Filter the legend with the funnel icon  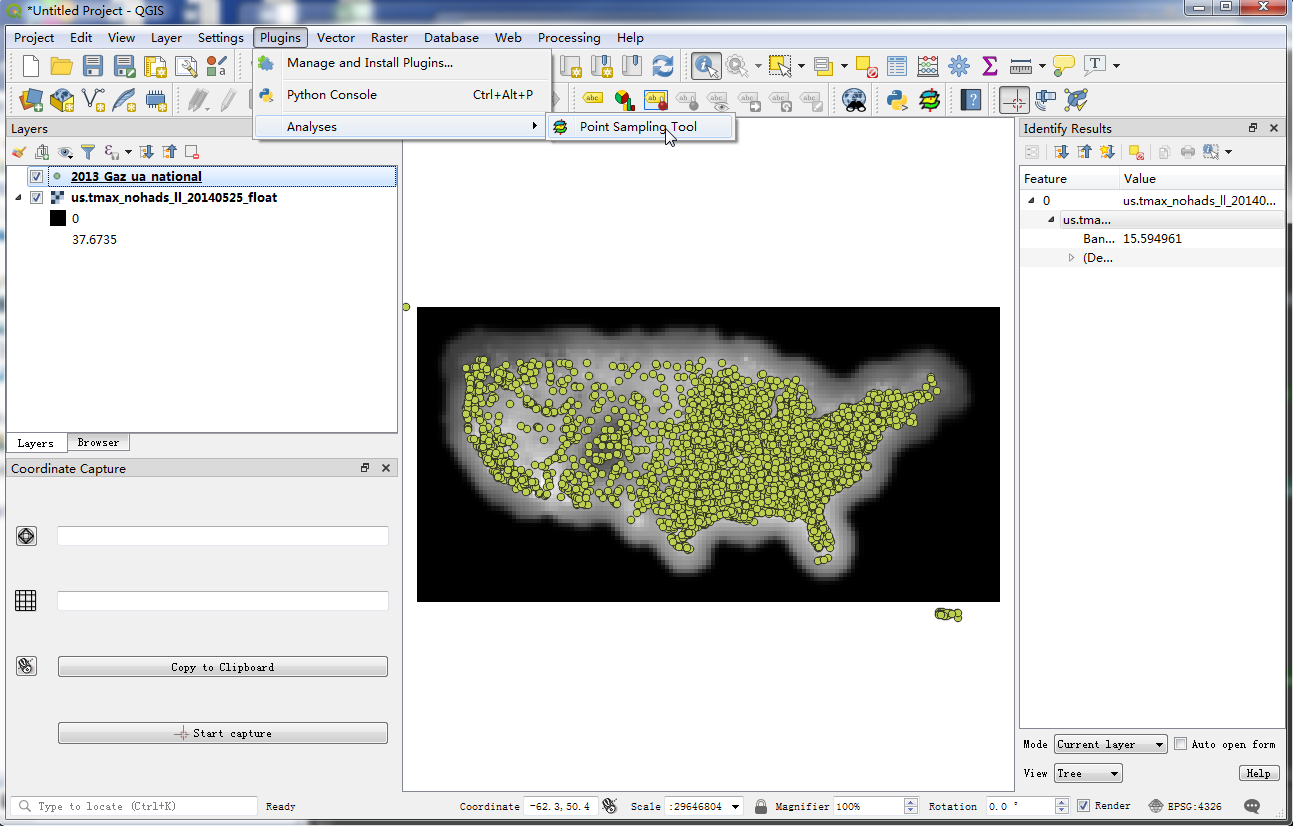(x=88, y=152)
